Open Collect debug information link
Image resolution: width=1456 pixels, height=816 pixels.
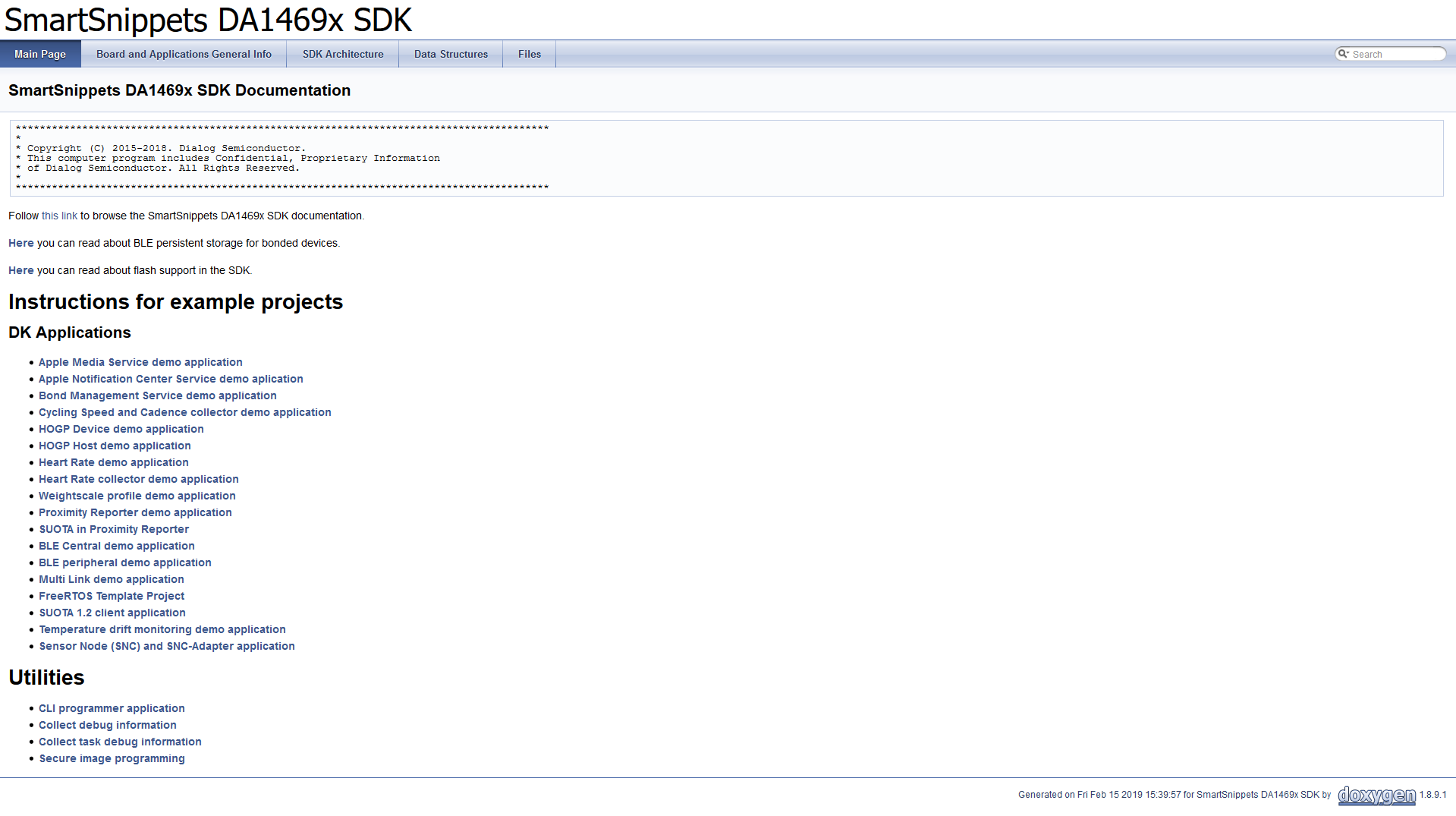point(108,725)
